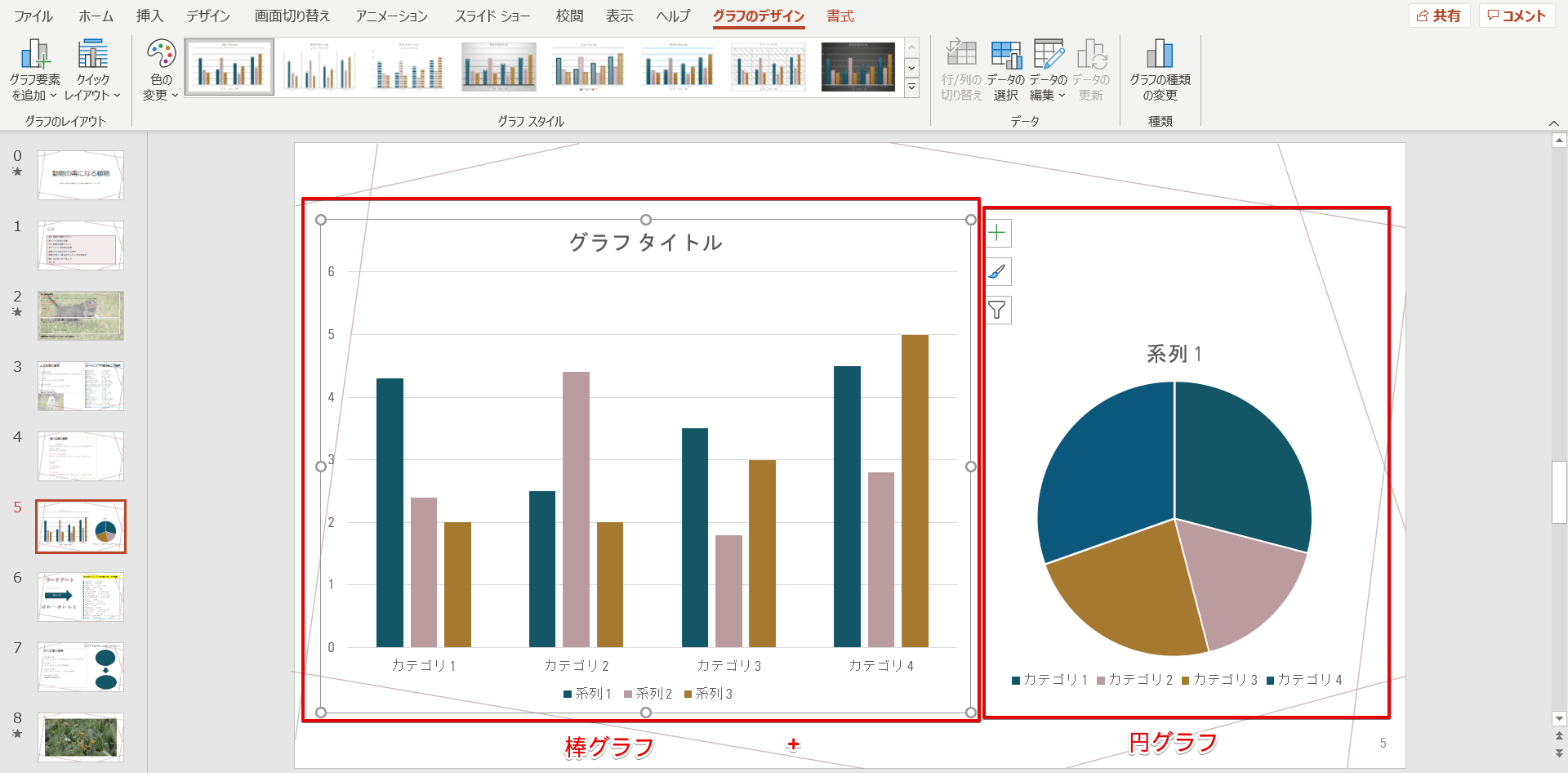The image size is (1568, 773).
Task: Select the fifth chart style thumbnail
Action: point(589,67)
